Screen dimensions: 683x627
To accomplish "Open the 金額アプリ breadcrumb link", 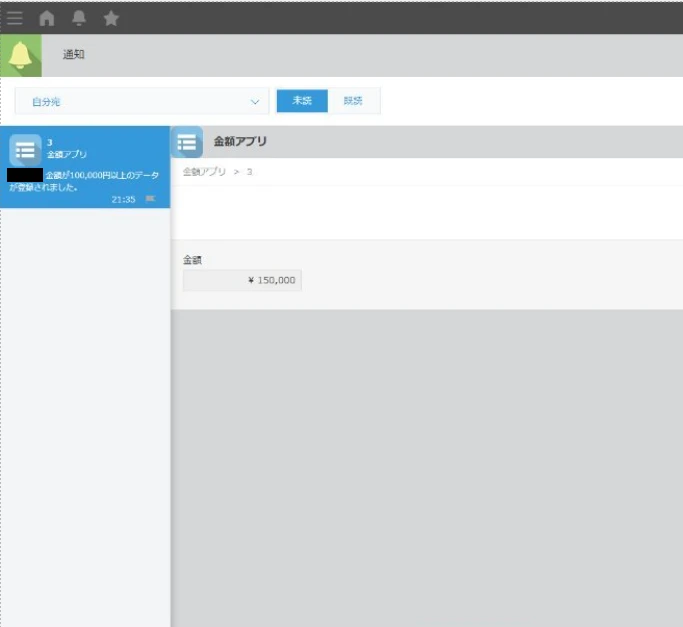I will (204, 172).
